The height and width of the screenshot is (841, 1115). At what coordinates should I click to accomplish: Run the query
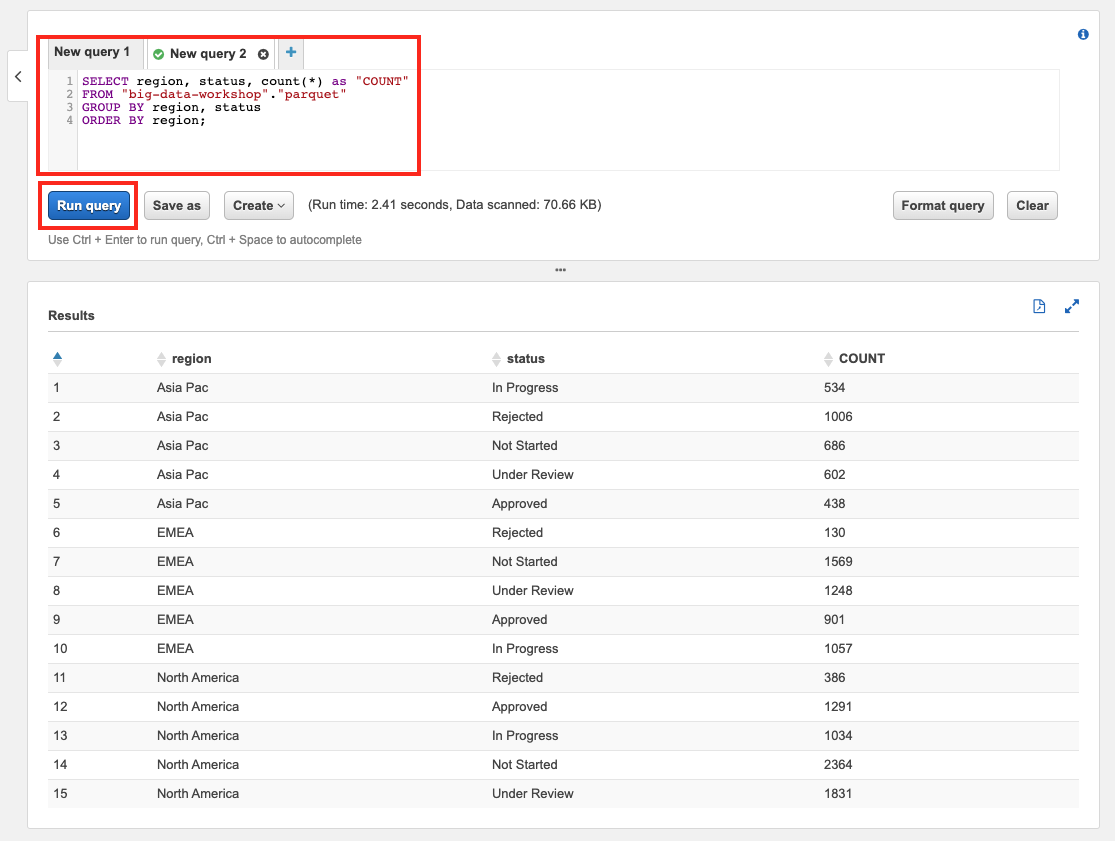click(89, 205)
